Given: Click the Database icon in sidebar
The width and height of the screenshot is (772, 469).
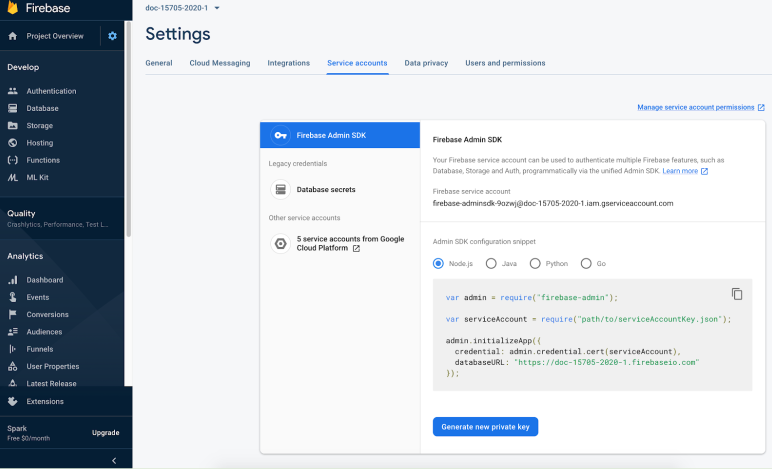Looking at the screenshot, I should click(13, 108).
